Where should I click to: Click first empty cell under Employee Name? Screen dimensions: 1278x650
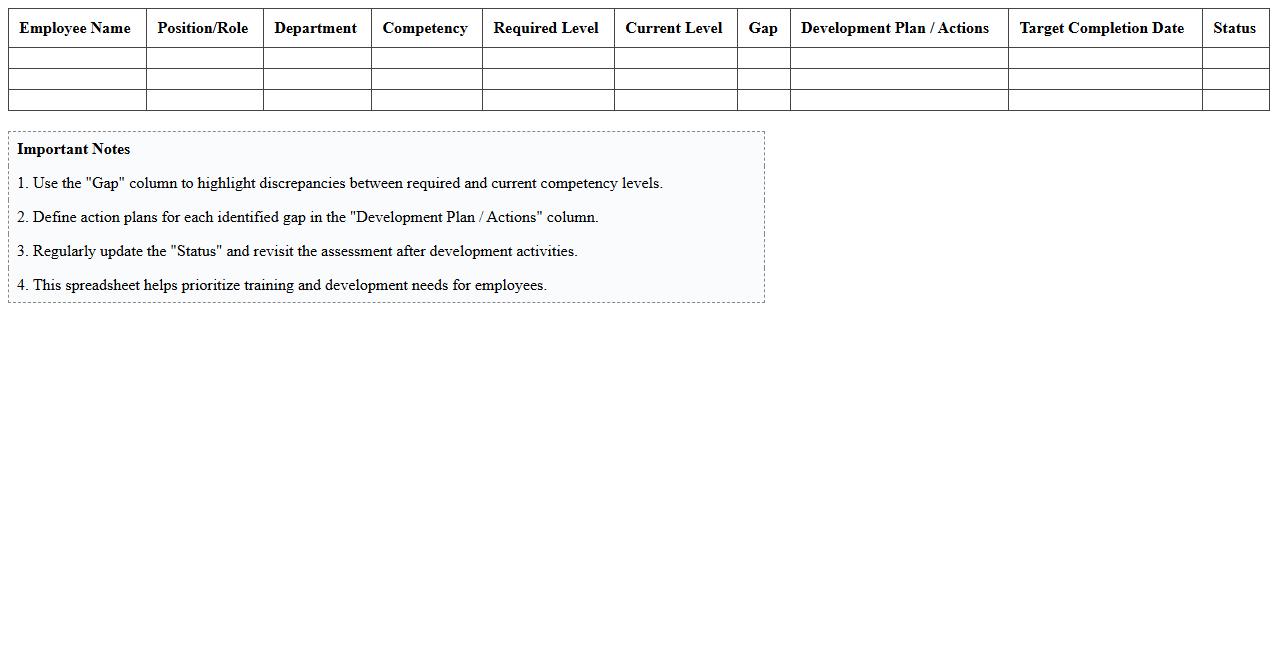pyautogui.click(x=77, y=58)
